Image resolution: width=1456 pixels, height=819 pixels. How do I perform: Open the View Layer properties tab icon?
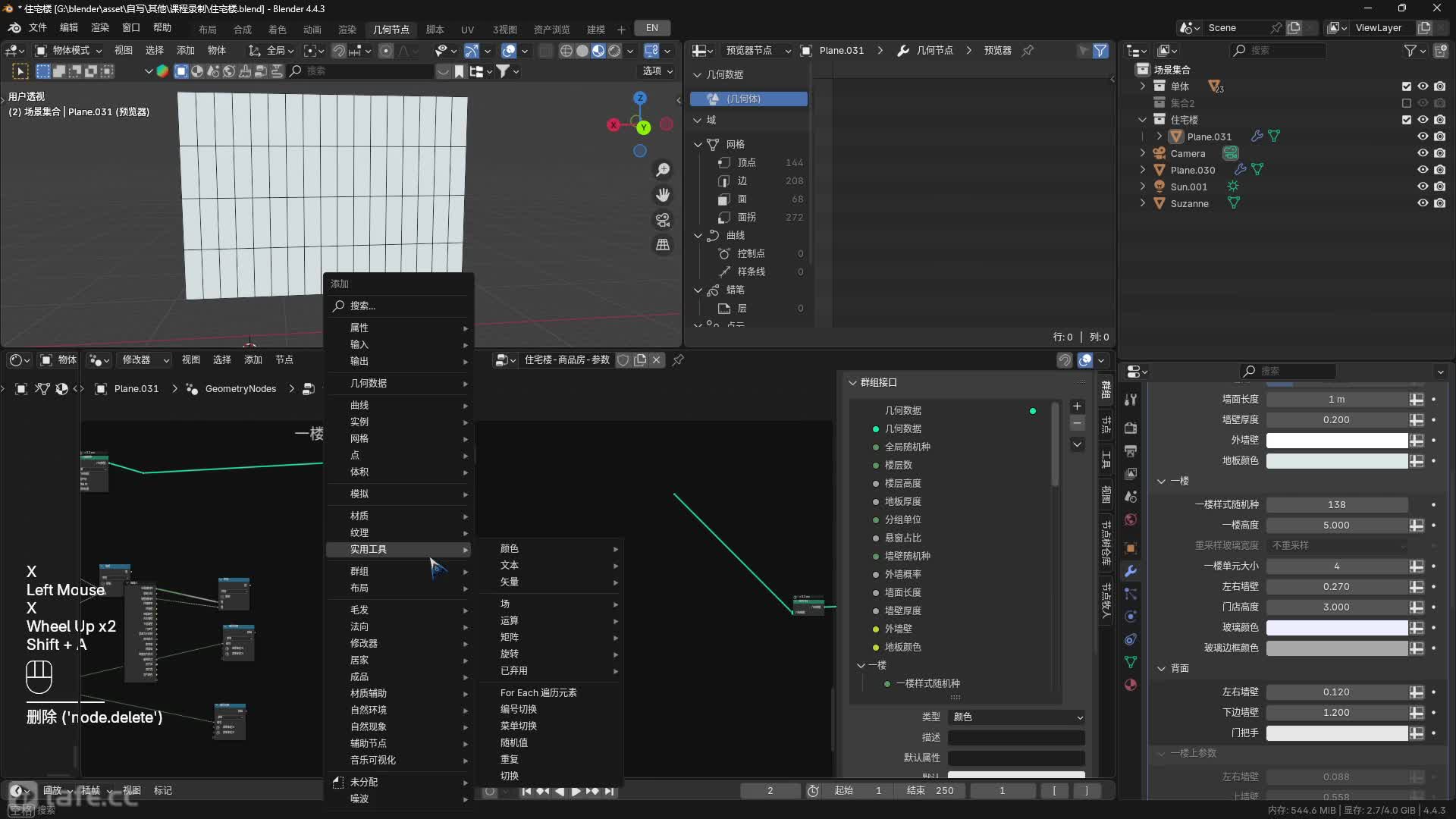(x=1131, y=474)
